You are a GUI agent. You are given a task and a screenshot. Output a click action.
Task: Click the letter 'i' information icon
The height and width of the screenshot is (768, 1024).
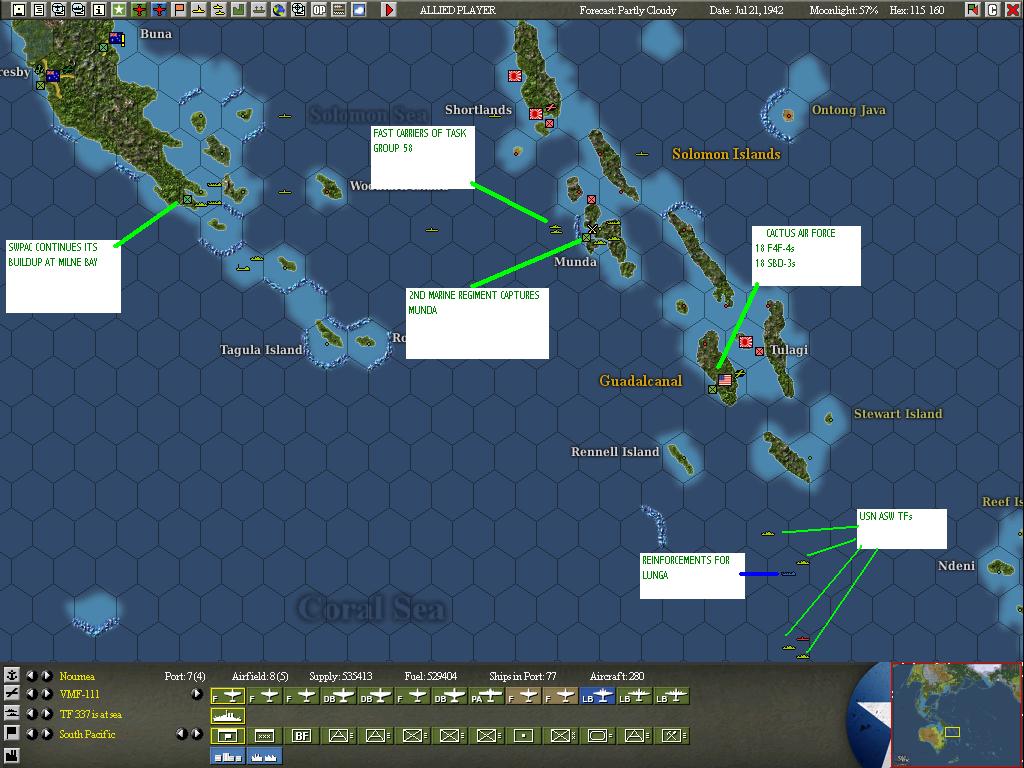coord(99,10)
